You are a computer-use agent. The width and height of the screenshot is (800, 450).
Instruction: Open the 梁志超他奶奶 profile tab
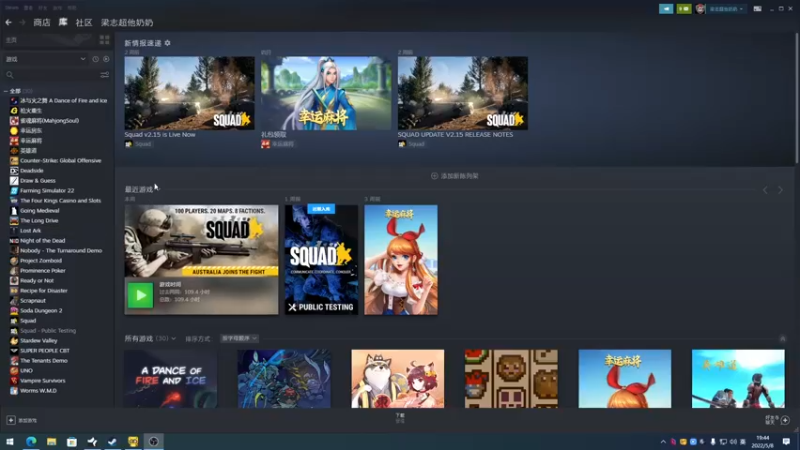[x=127, y=22]
